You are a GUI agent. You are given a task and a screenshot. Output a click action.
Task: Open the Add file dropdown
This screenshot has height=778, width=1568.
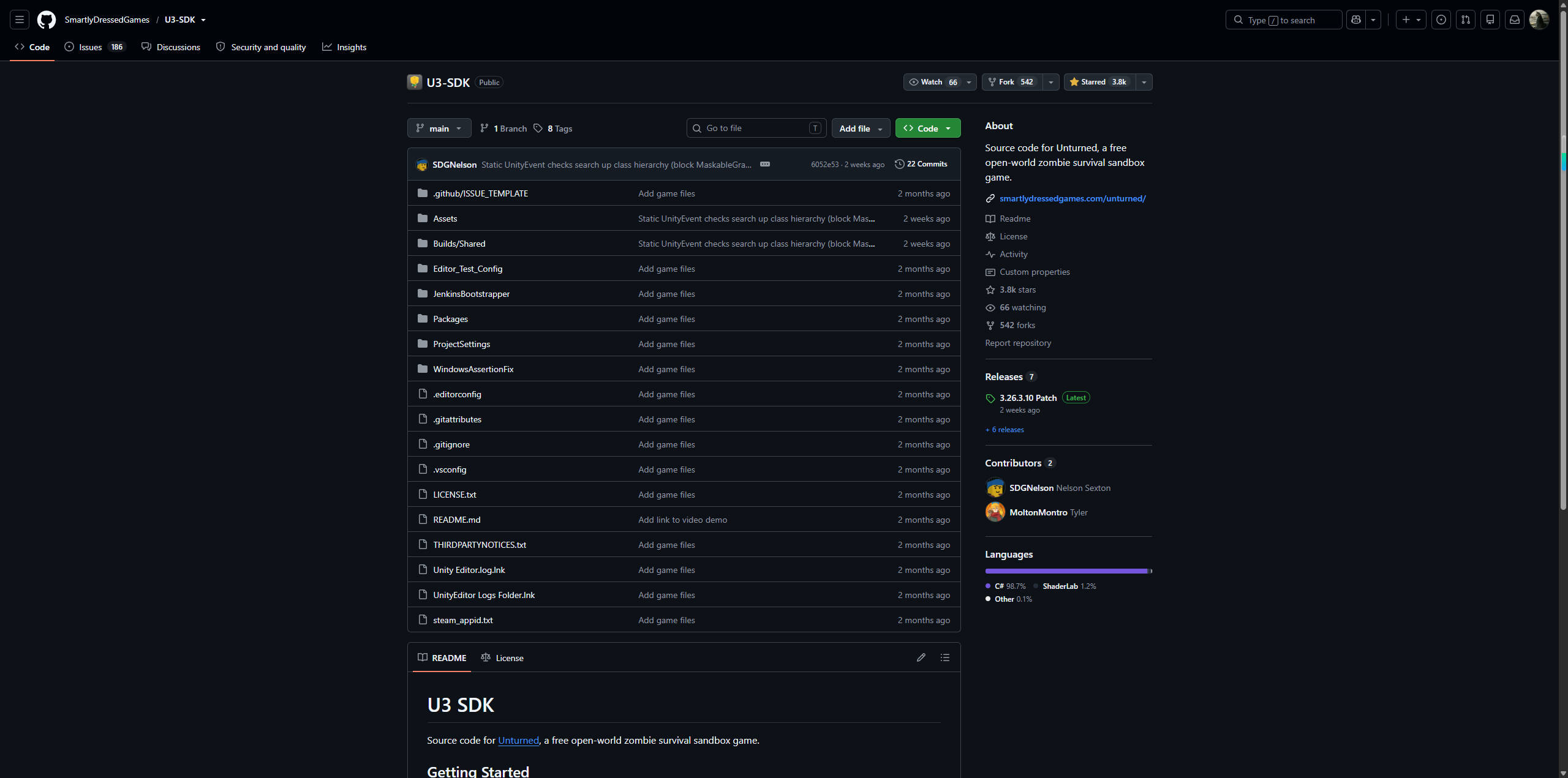861,128
